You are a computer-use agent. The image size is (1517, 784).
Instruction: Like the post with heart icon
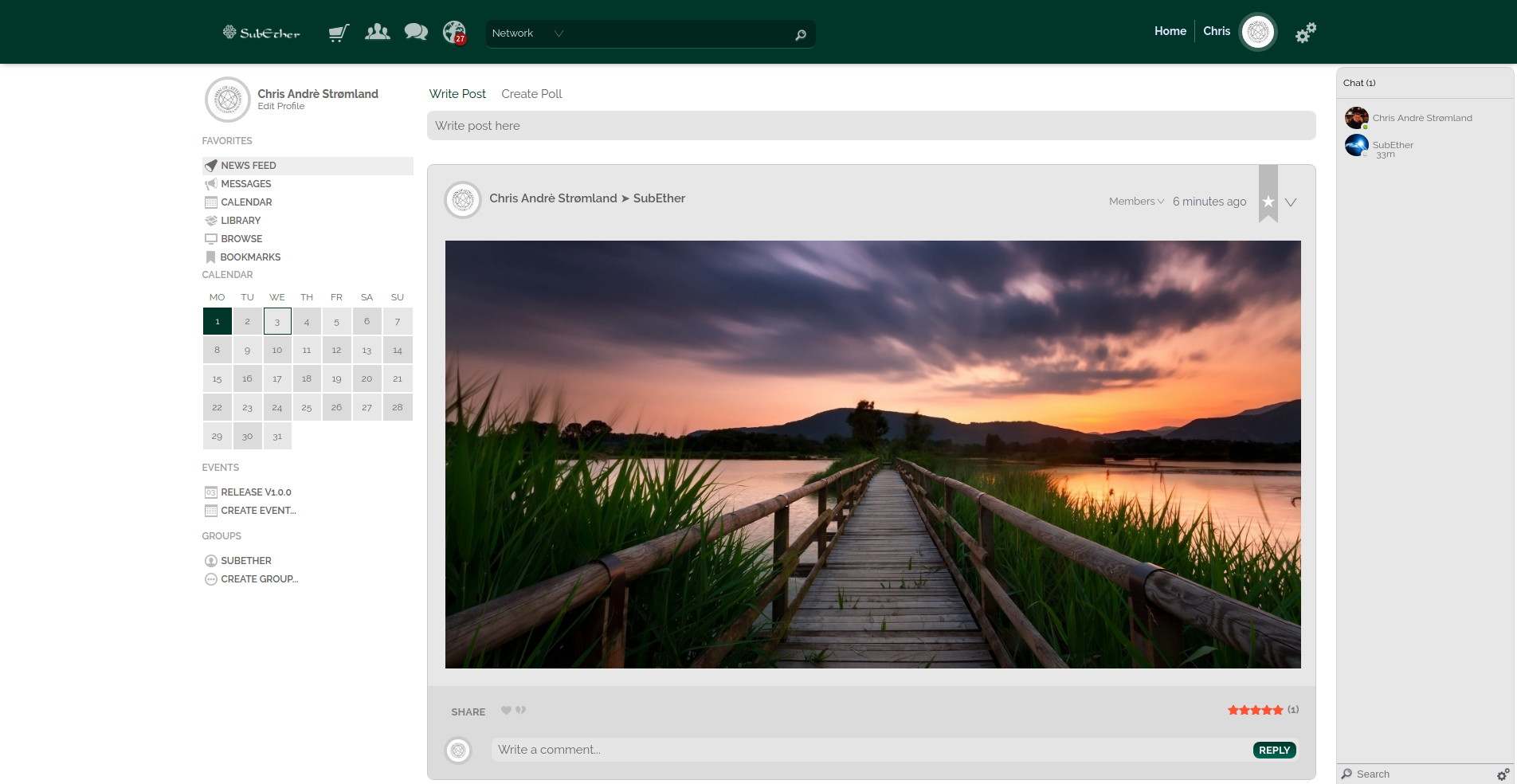click(x=506, y=710)
